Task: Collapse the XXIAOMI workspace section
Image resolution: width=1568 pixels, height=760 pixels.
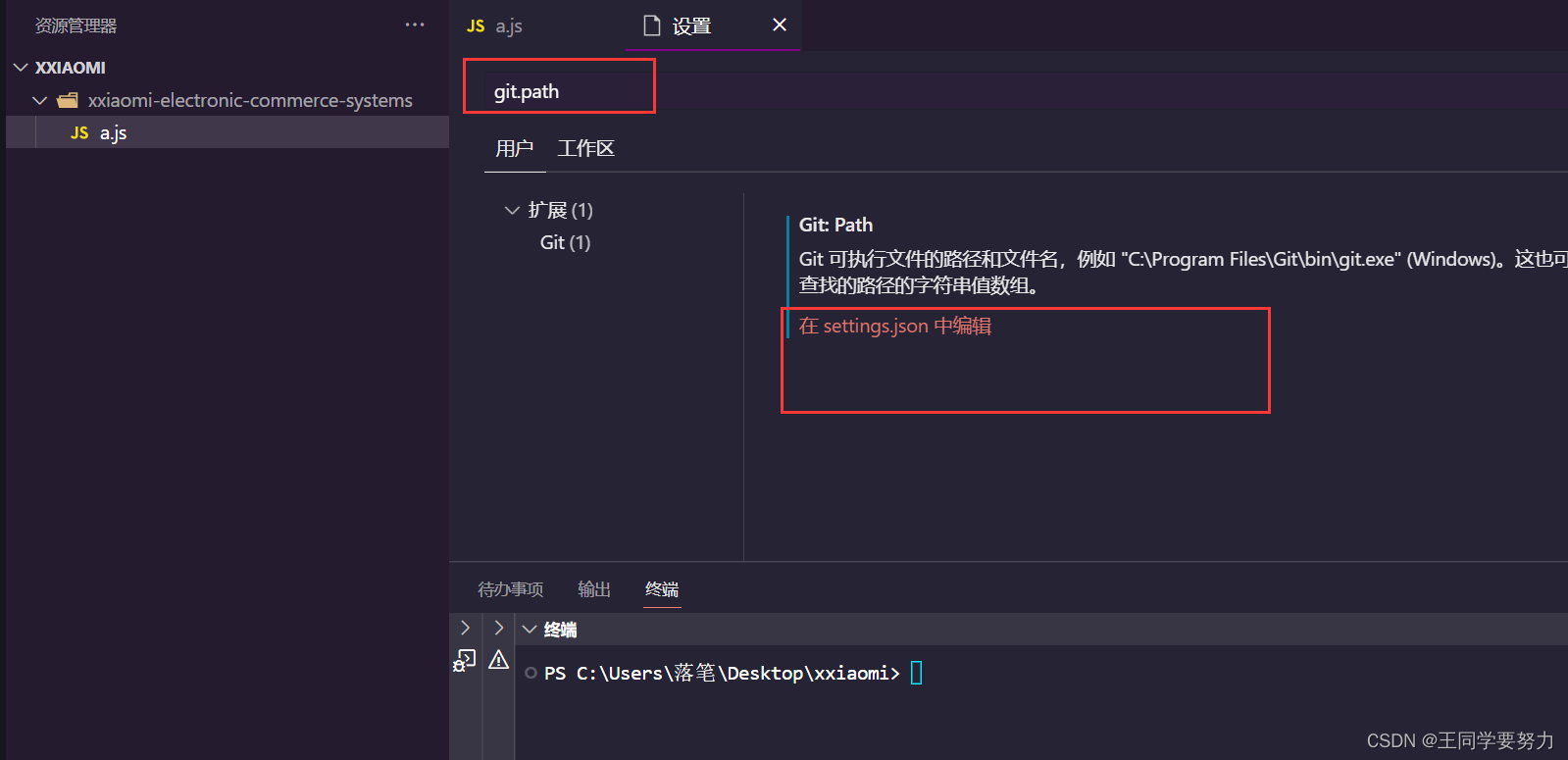Action: tap(21, 68)
